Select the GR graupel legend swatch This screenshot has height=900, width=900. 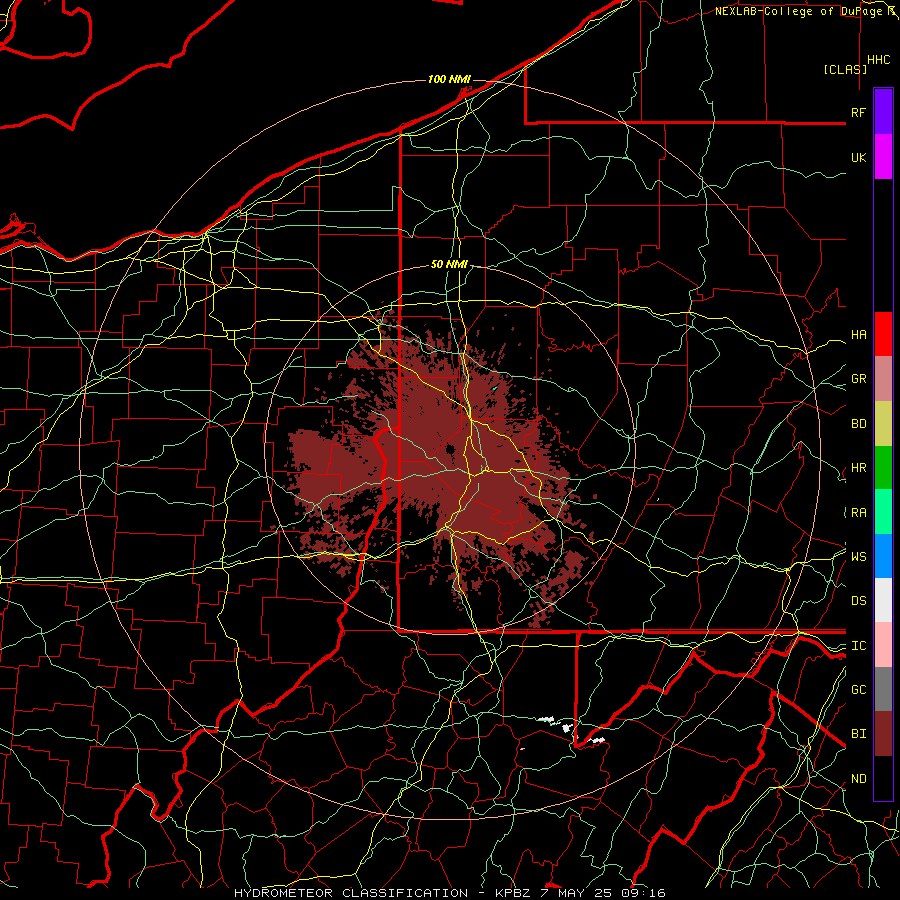pos(883,378)
